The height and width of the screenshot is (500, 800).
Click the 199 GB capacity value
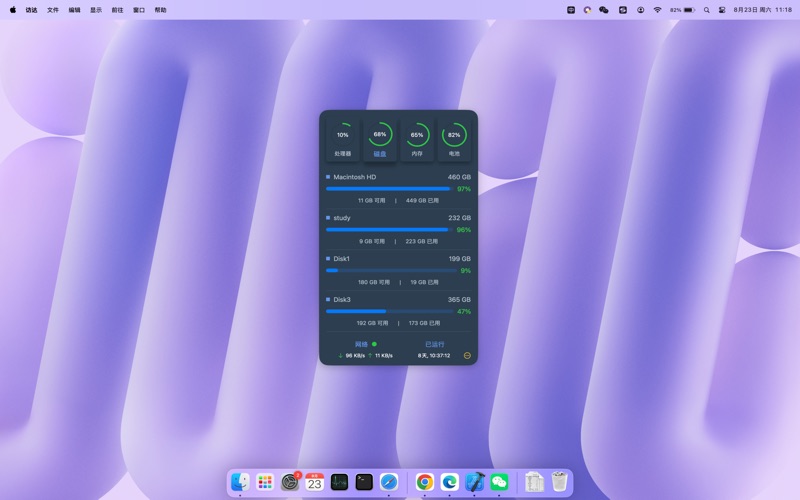[460, 259]
